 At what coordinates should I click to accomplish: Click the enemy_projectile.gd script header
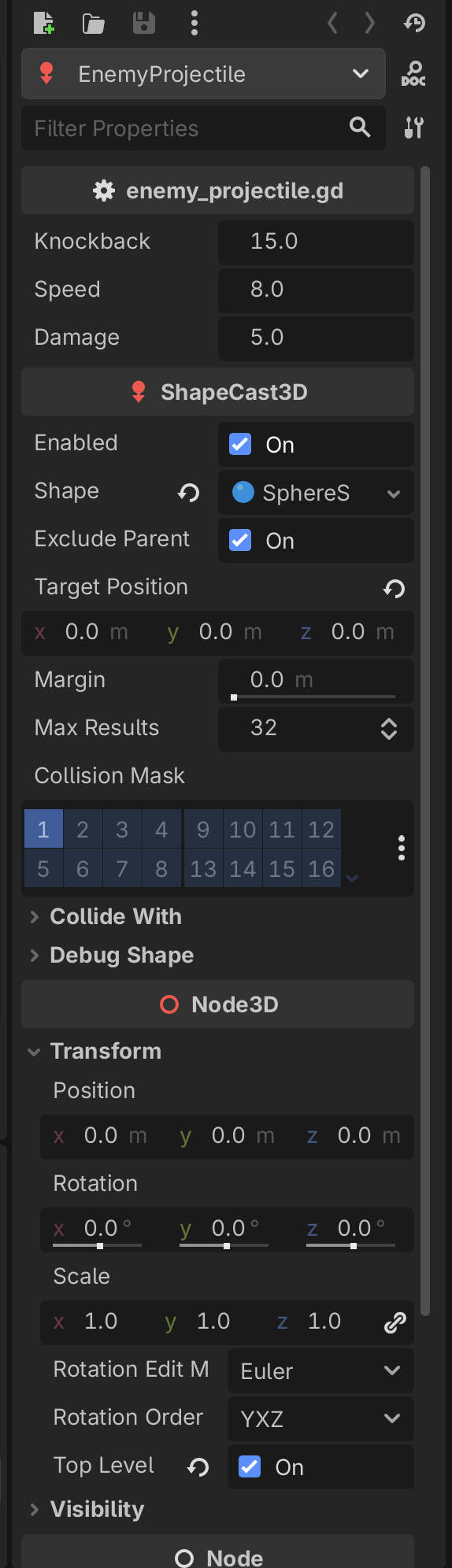pyautogui.click(x=217, y=190)
